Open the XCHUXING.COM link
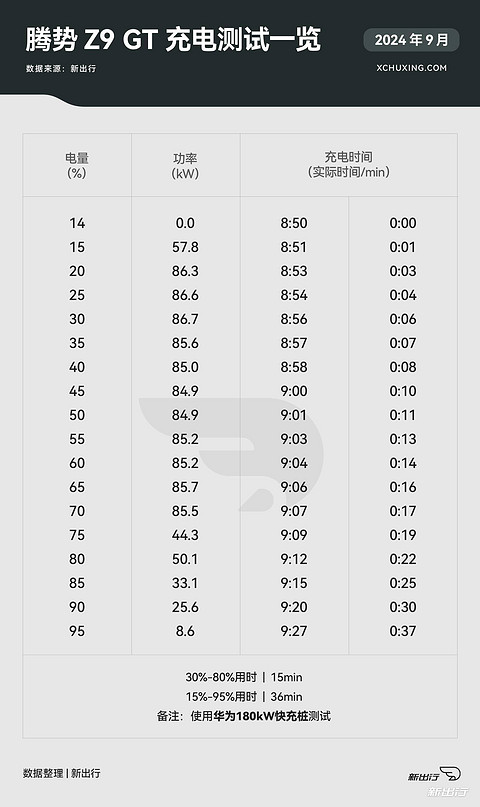 click(411, 68)
